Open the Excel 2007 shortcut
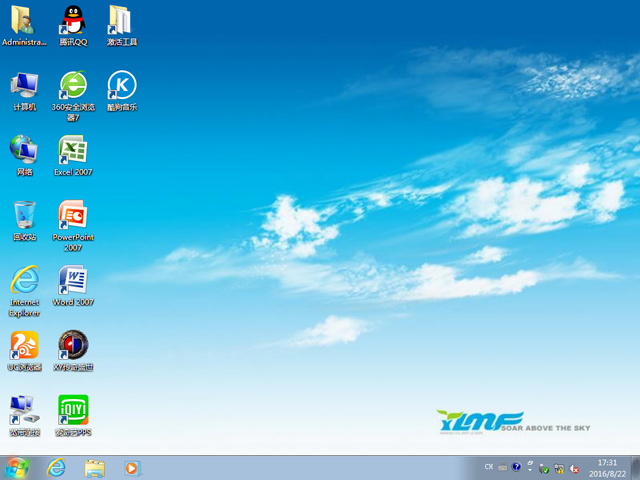The image size is (640, 480). [x=73, y=151]
